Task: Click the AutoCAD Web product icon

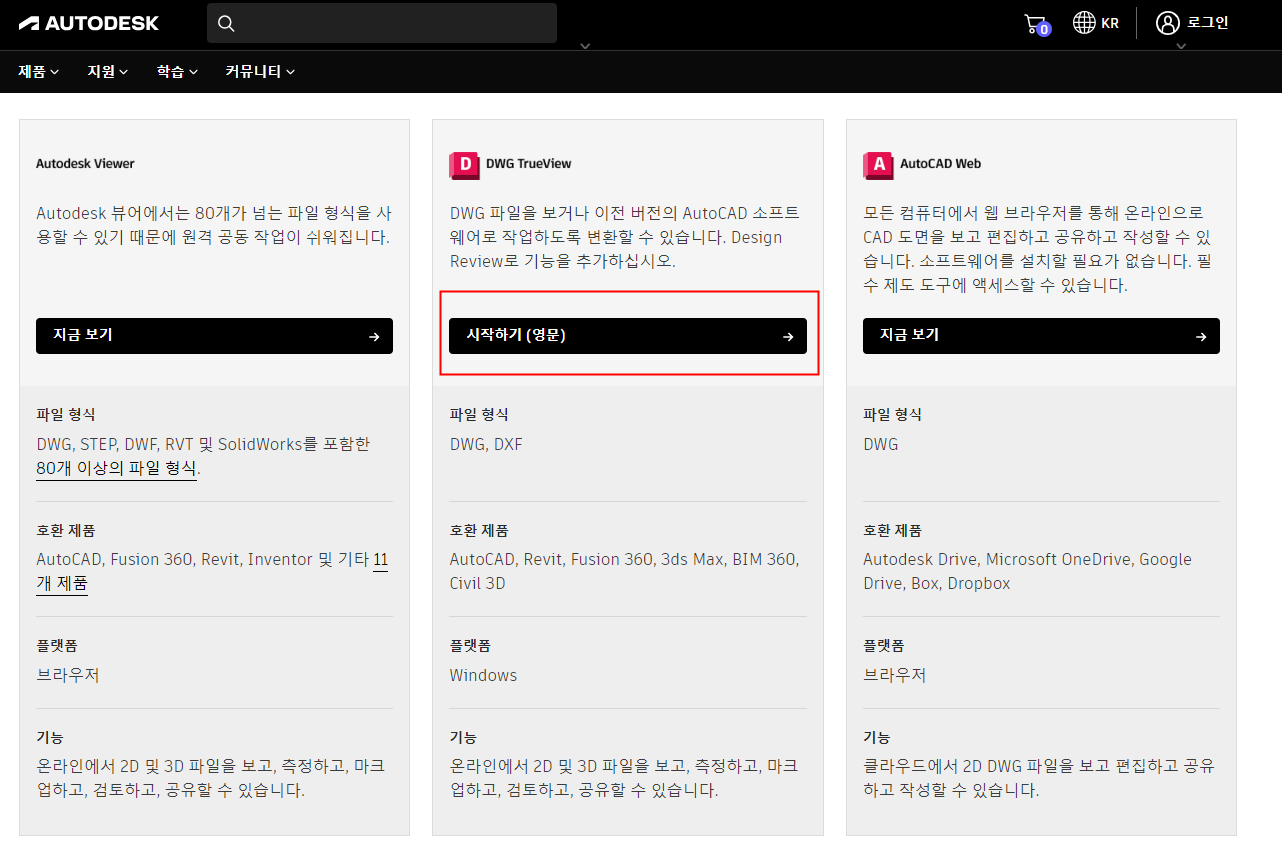Action: coord(878,165)
